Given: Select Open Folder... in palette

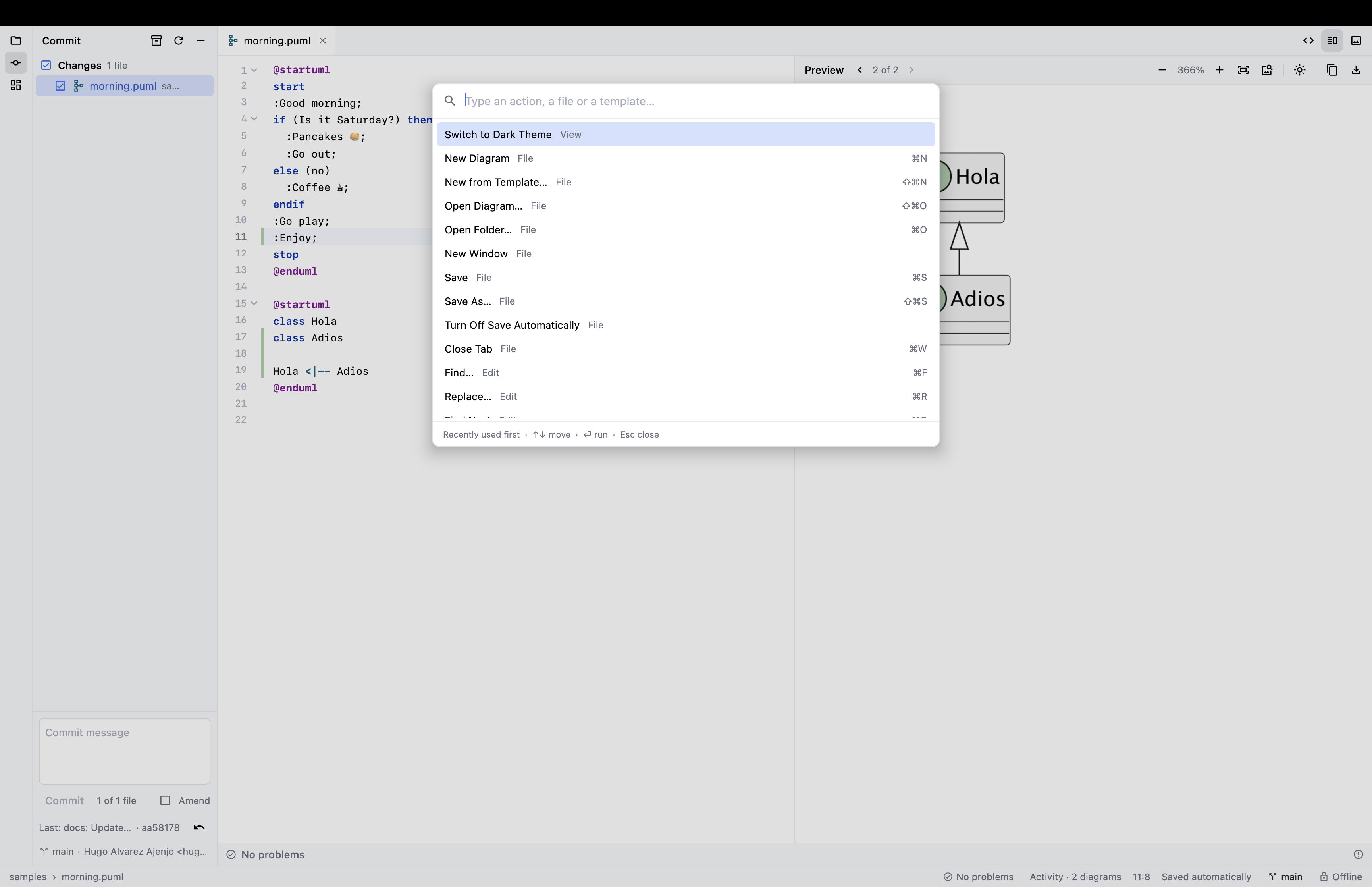Looking at the screenshot, I should click(686, 230).
